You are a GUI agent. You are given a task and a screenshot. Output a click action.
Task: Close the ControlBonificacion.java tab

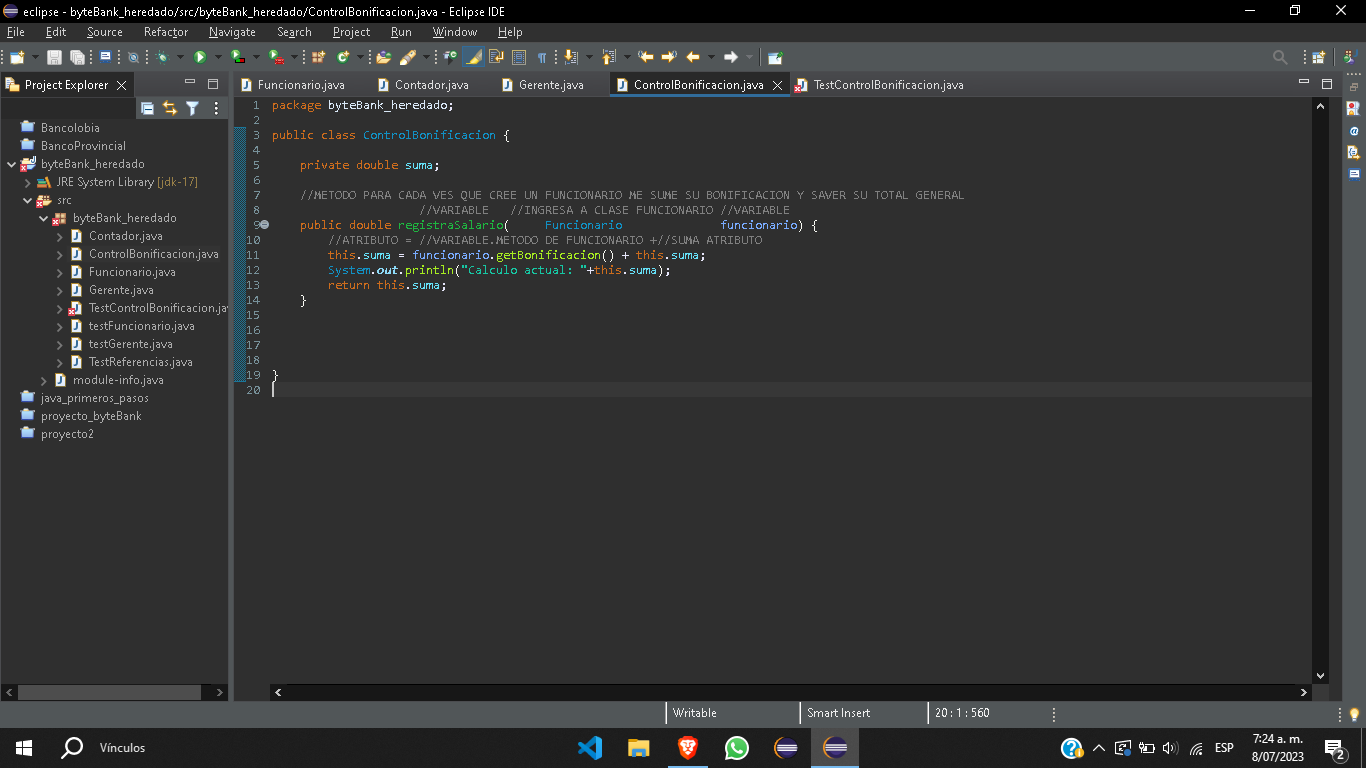point(777,85)
